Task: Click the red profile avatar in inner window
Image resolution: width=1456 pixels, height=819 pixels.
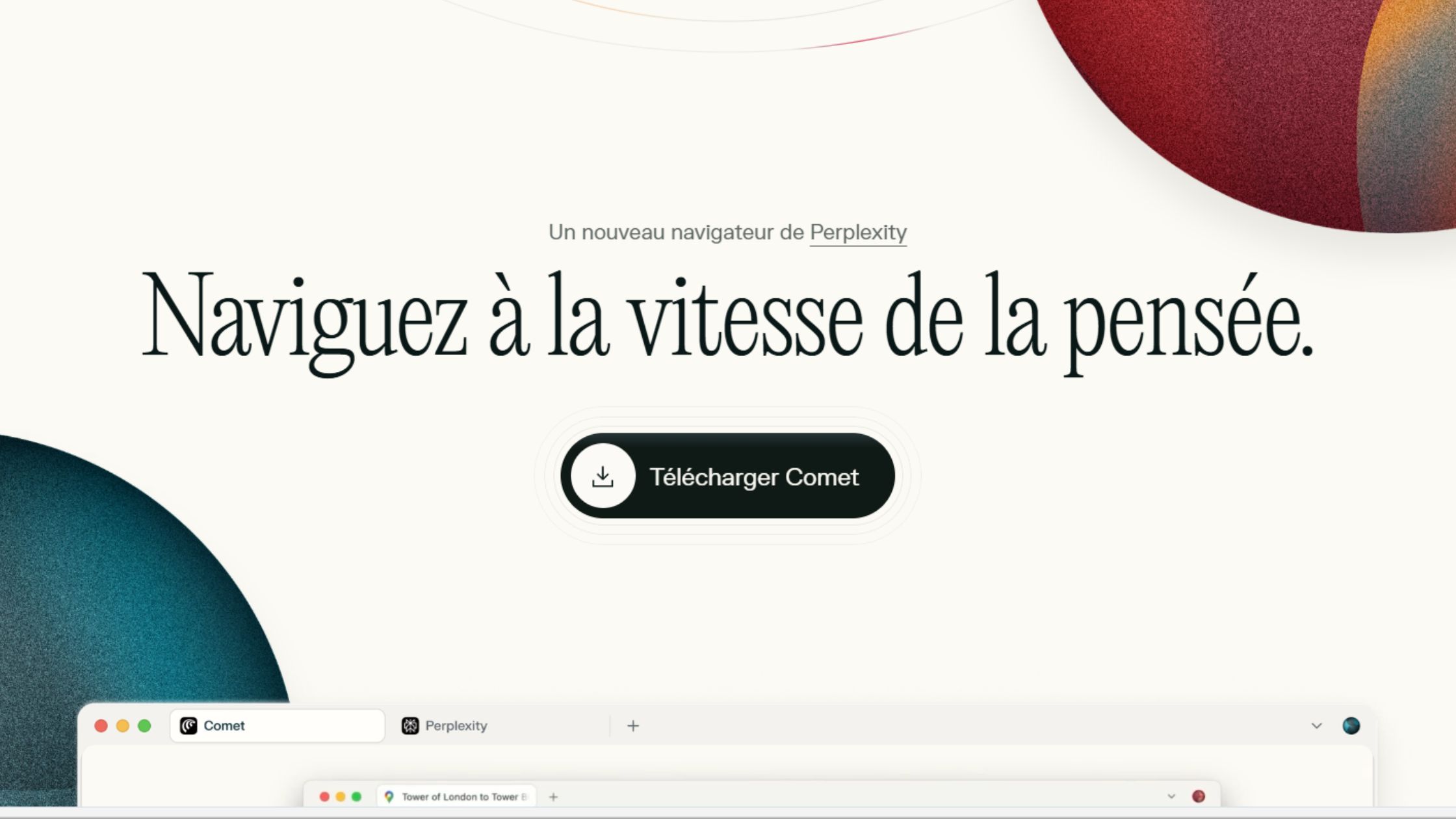Action: tap(1199, 796)
